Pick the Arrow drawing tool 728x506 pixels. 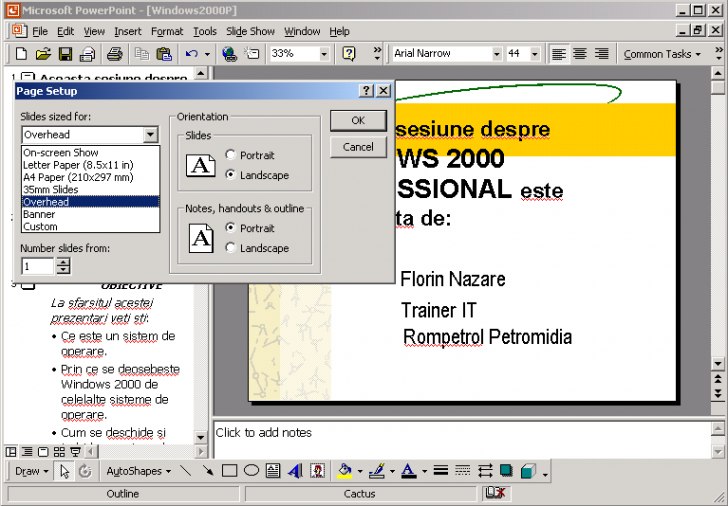pos(208,471)
